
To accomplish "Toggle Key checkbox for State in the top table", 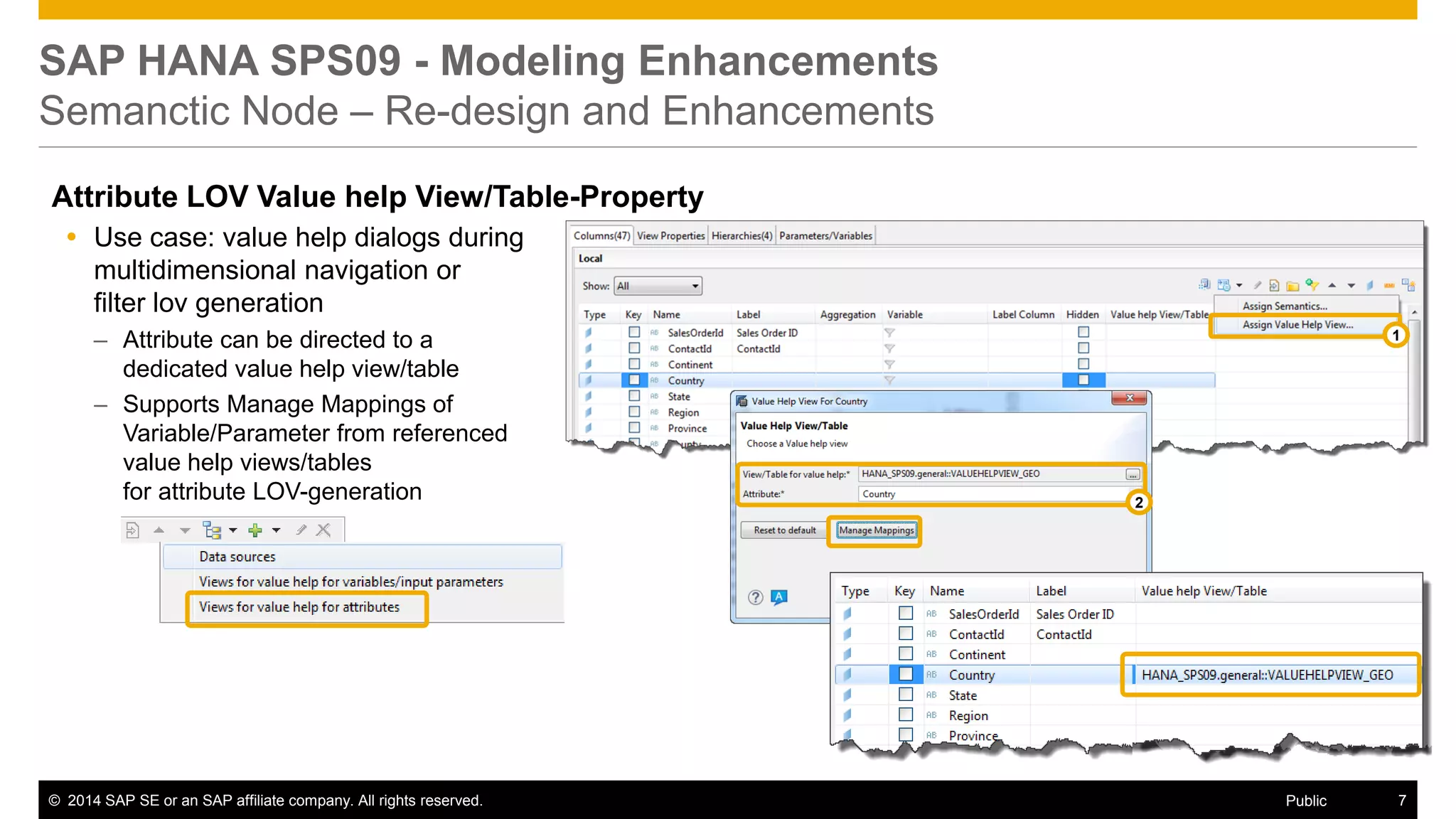I will click(634, 396).
